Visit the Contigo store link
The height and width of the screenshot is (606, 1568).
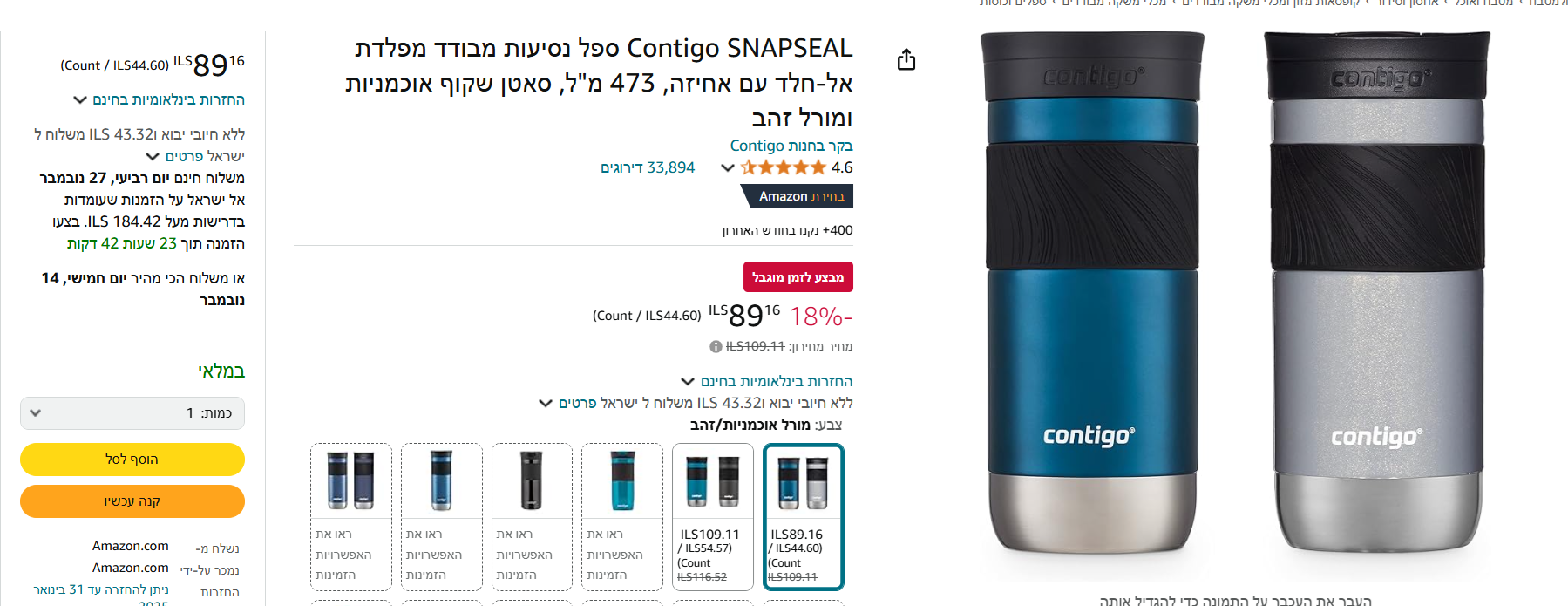pyautogui.click(x=791, y=146)
